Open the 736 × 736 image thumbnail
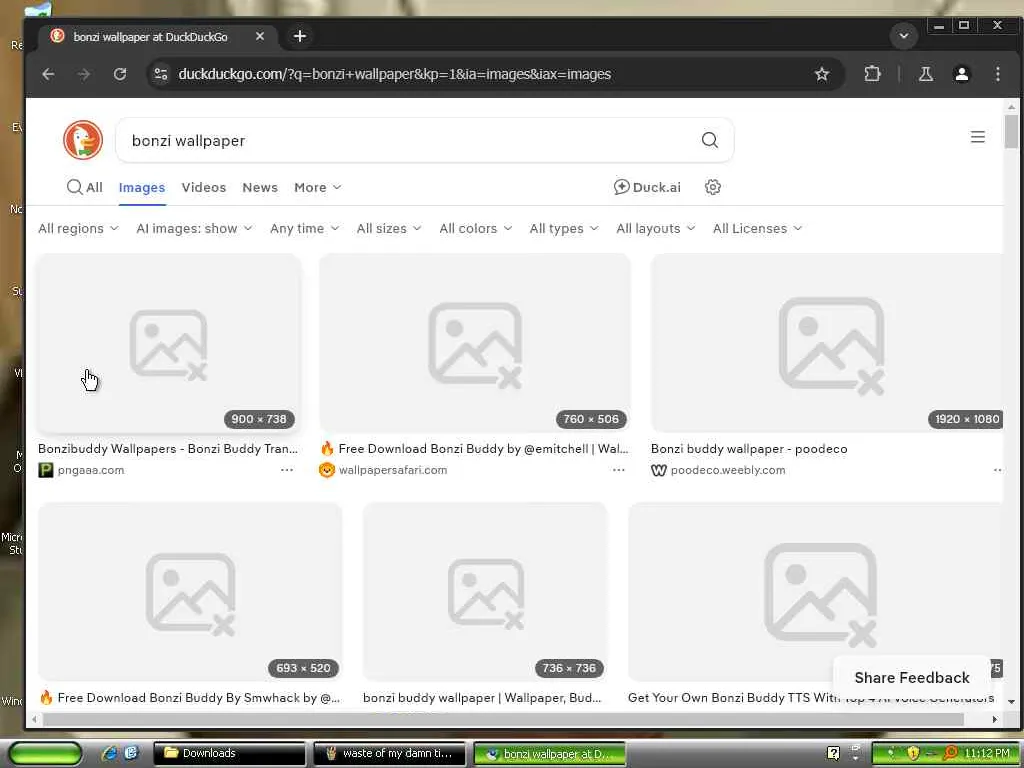 click(485, 592)
